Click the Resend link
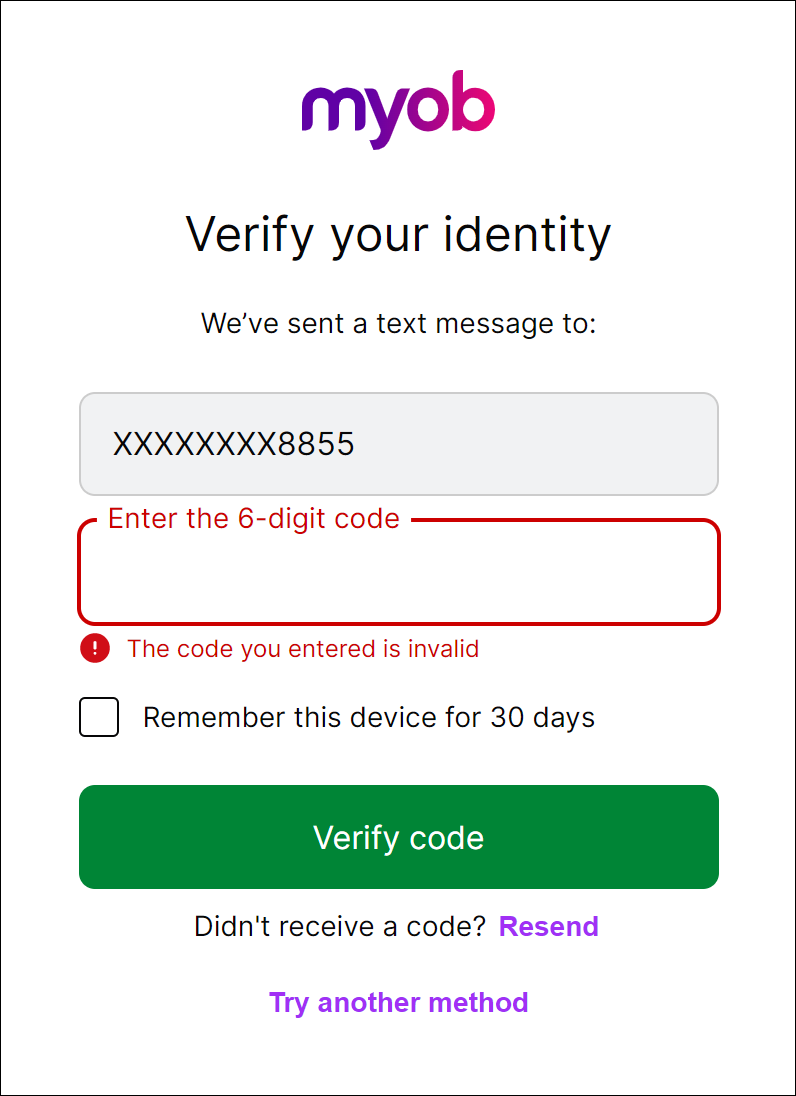This screenshot has width=796, height=1096. click(x=548, y=926)
